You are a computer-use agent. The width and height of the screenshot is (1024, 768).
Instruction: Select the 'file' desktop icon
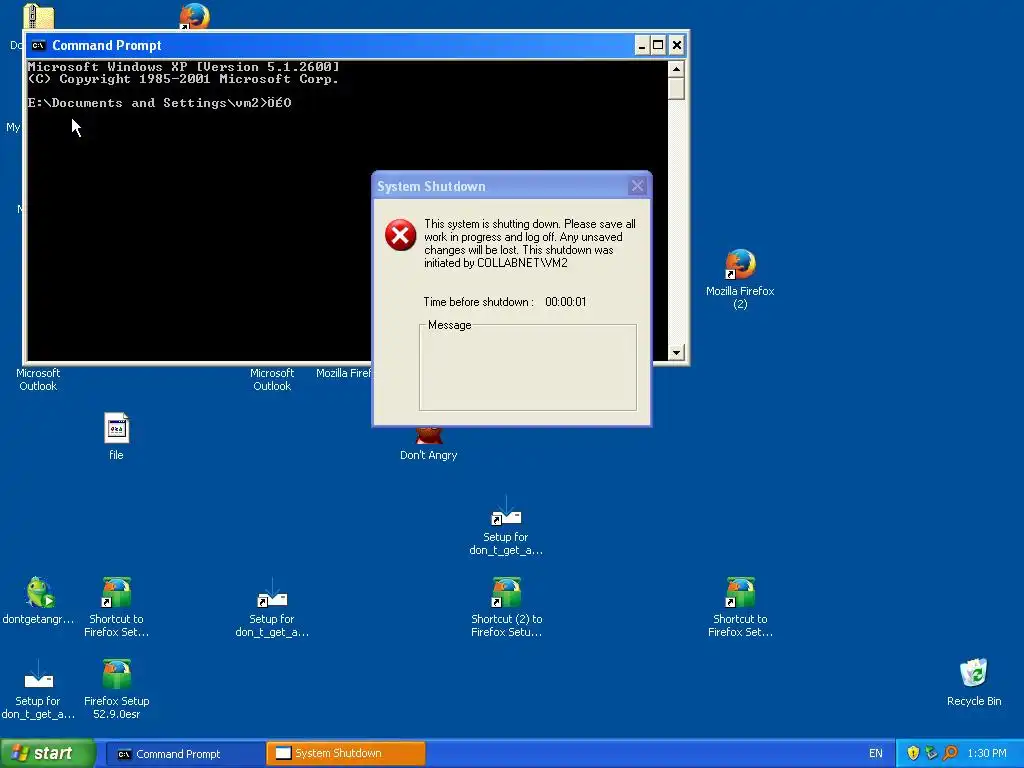(x=116, y=428)
